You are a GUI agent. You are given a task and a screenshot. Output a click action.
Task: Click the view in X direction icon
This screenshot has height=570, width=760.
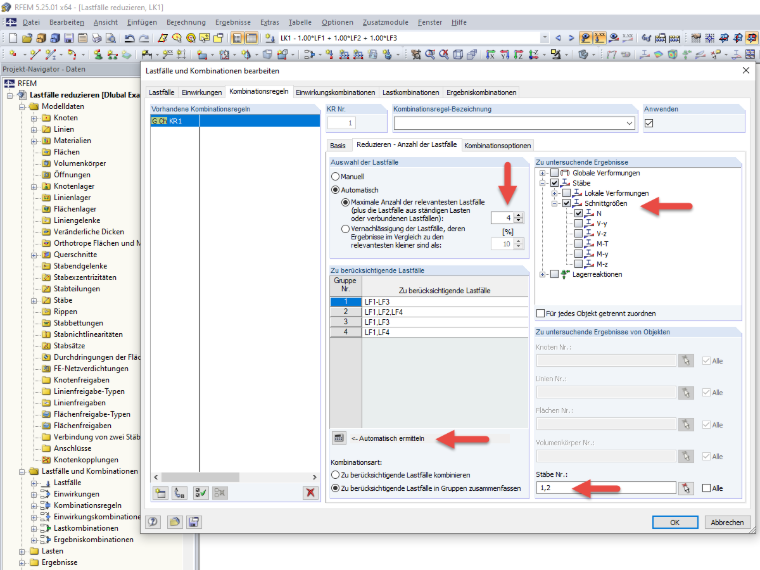(x=491, y=54)
